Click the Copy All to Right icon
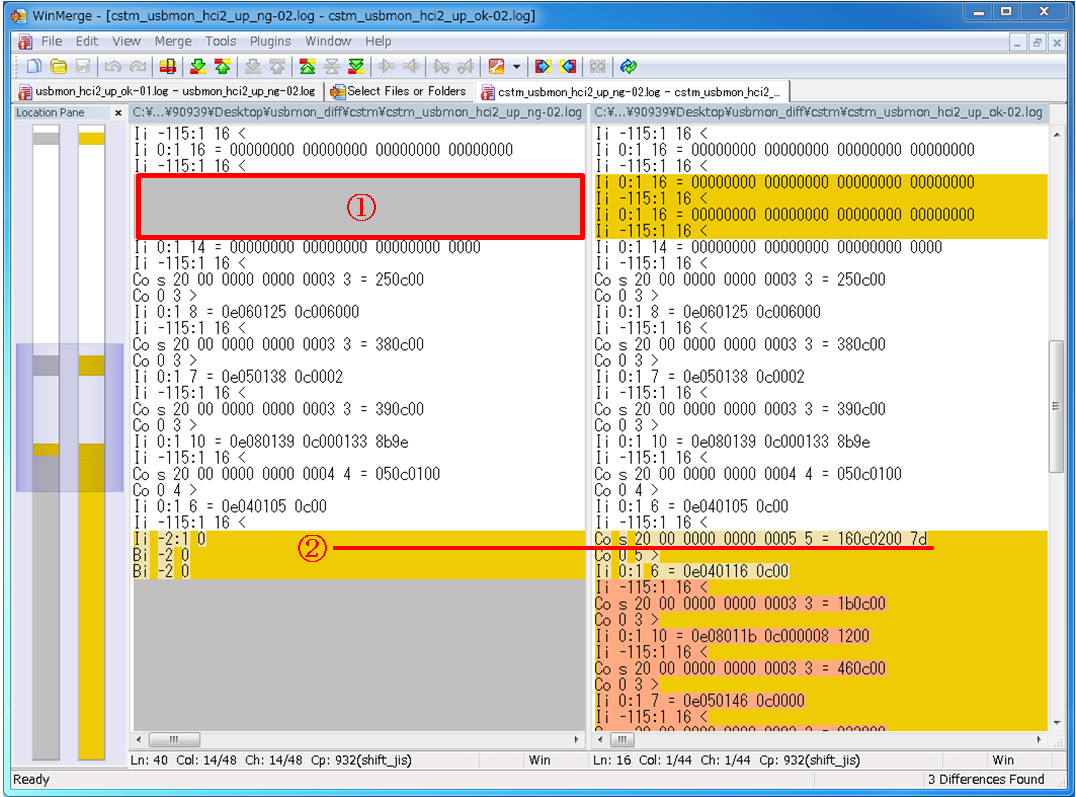Viewport: 1076px width, 797px height. 543,67
